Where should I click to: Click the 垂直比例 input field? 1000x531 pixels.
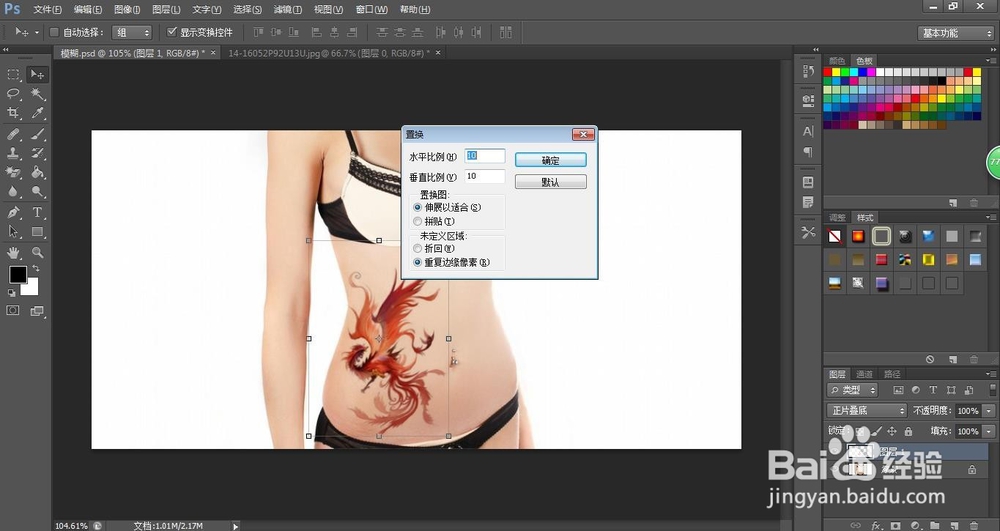(x=485, y=177)
